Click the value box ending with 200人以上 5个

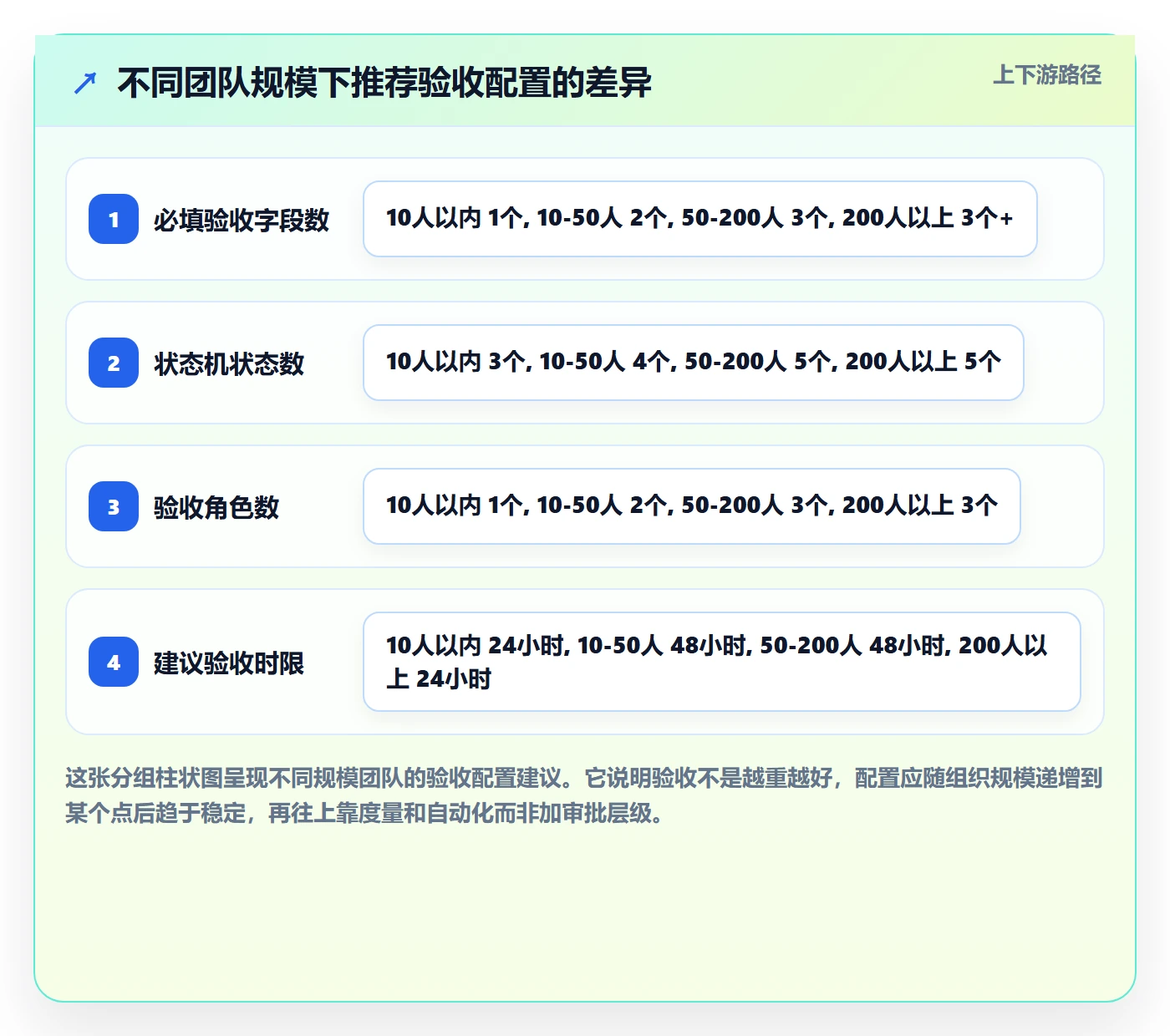(x=694, y=363)
